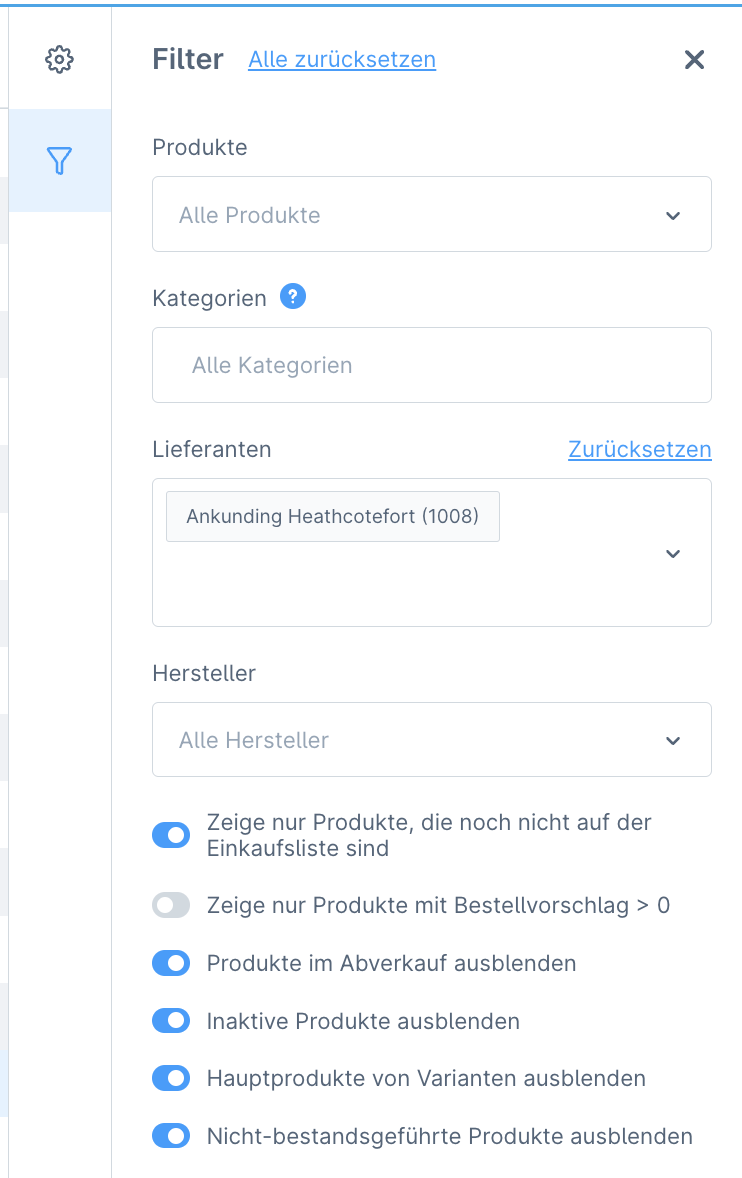This screenshot has height=1178, width=742.
Task: Click inside the Kategorien filter field
Action: [400, 365]
